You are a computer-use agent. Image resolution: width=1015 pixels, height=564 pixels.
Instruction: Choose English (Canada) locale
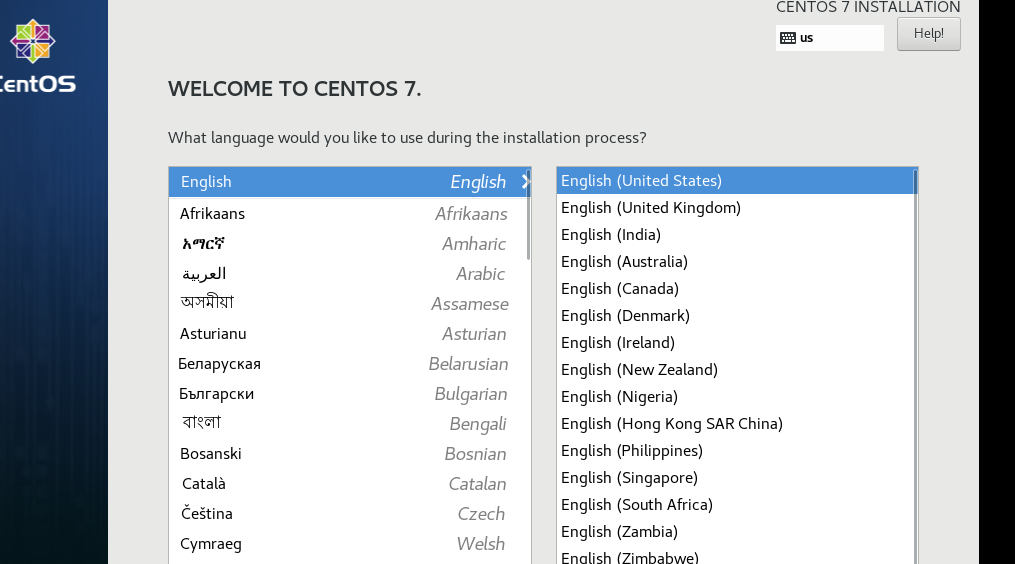735,289
